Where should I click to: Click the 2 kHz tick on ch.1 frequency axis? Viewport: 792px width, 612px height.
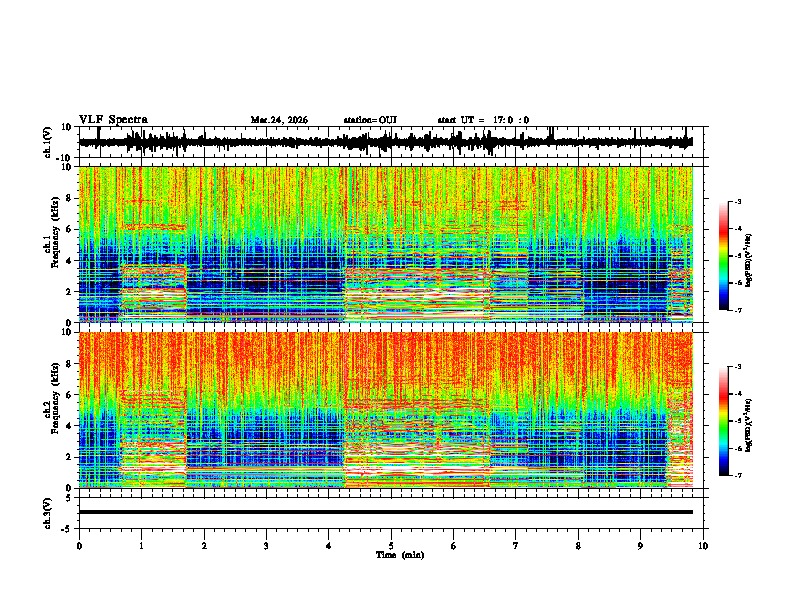70,291
